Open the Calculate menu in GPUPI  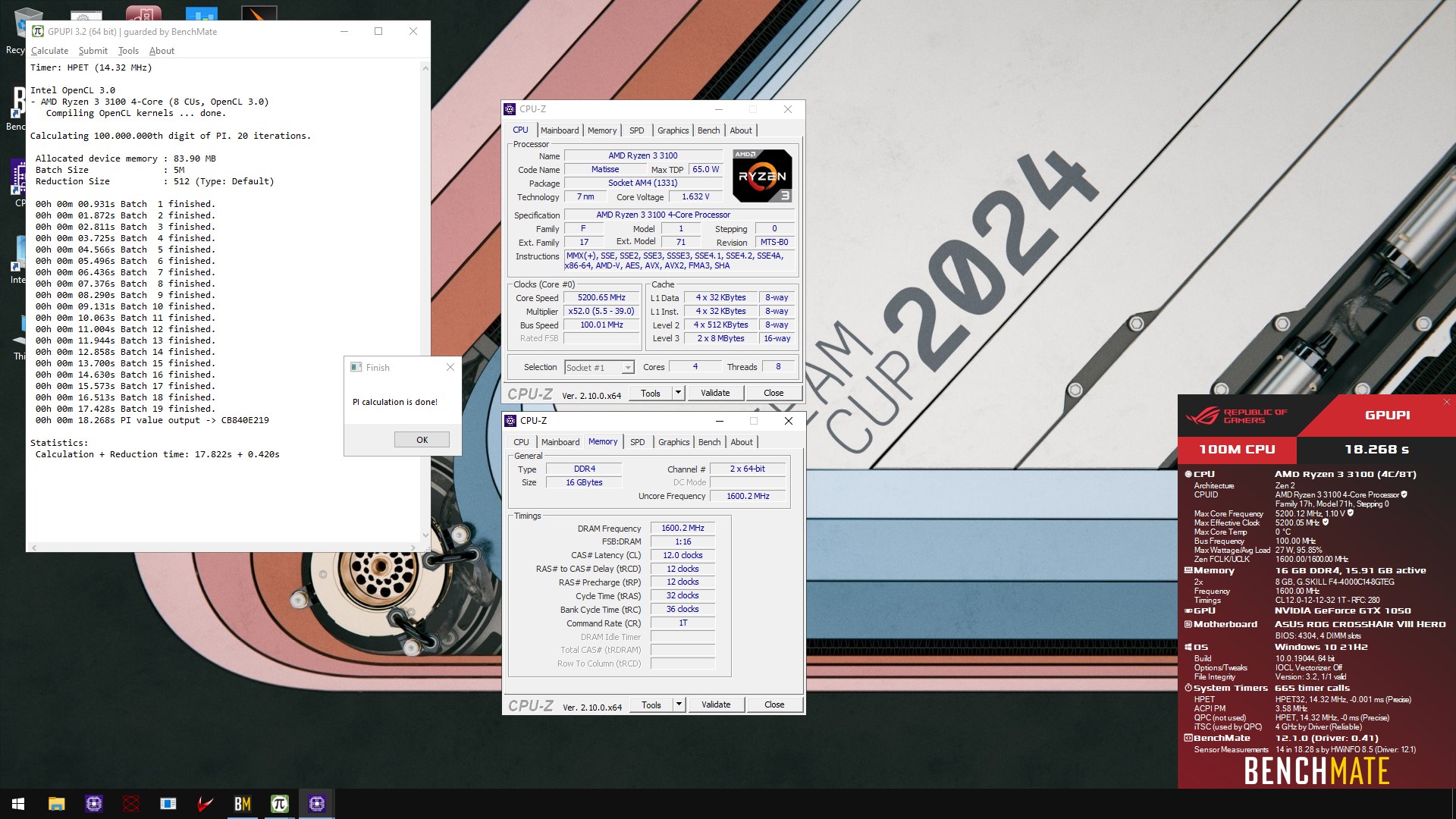(50, 51)
